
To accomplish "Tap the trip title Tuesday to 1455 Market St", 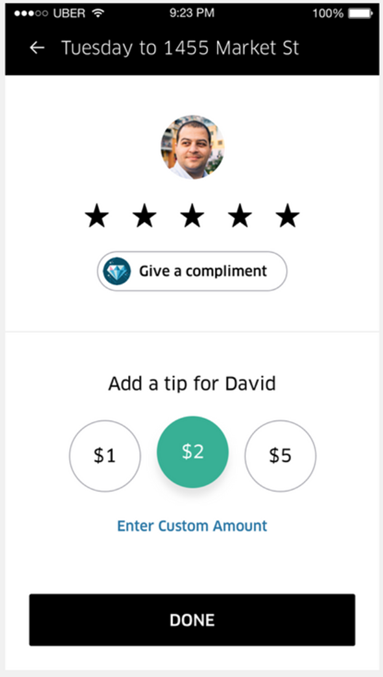I will click(180, 48).
